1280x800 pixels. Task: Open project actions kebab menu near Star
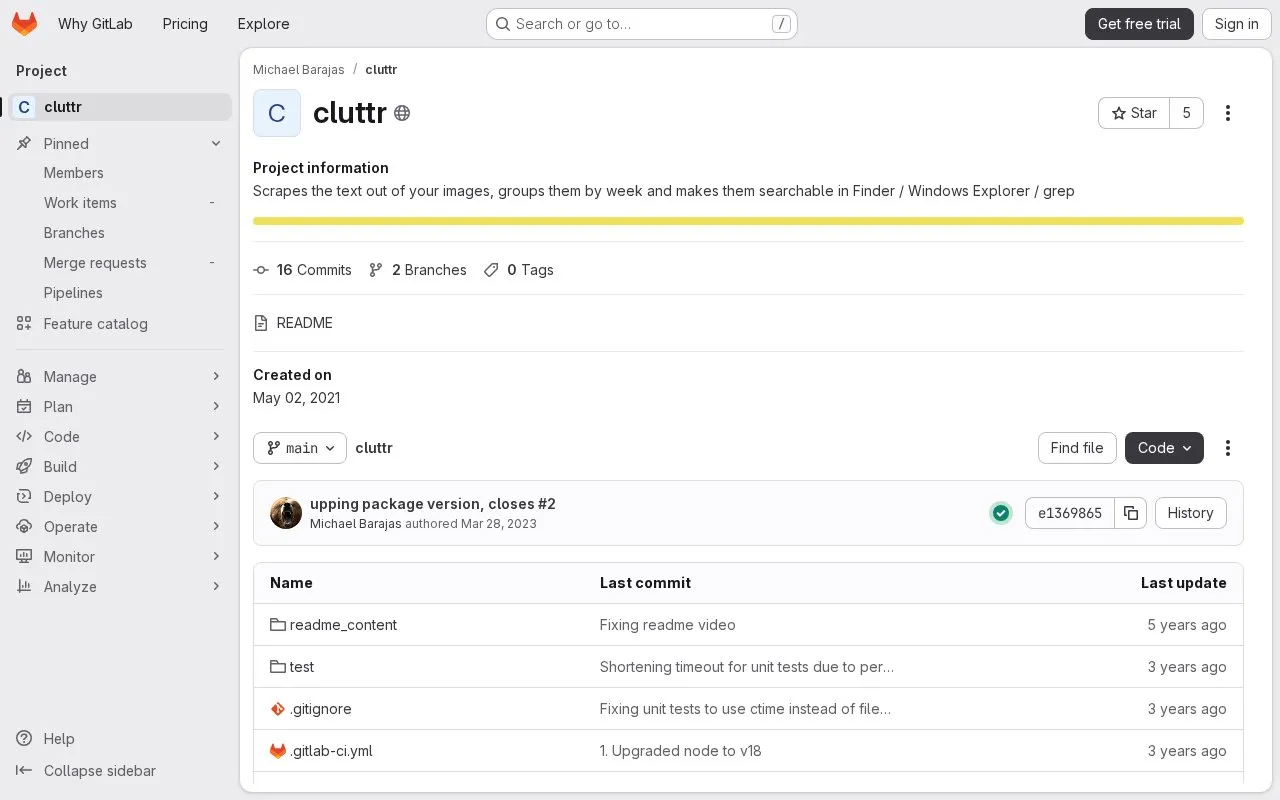(x=1228, y=113)
